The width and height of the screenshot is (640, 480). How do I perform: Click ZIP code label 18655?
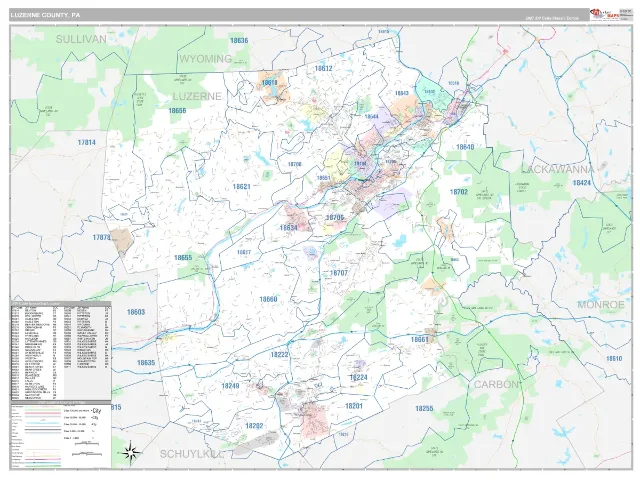pos(183,258)
